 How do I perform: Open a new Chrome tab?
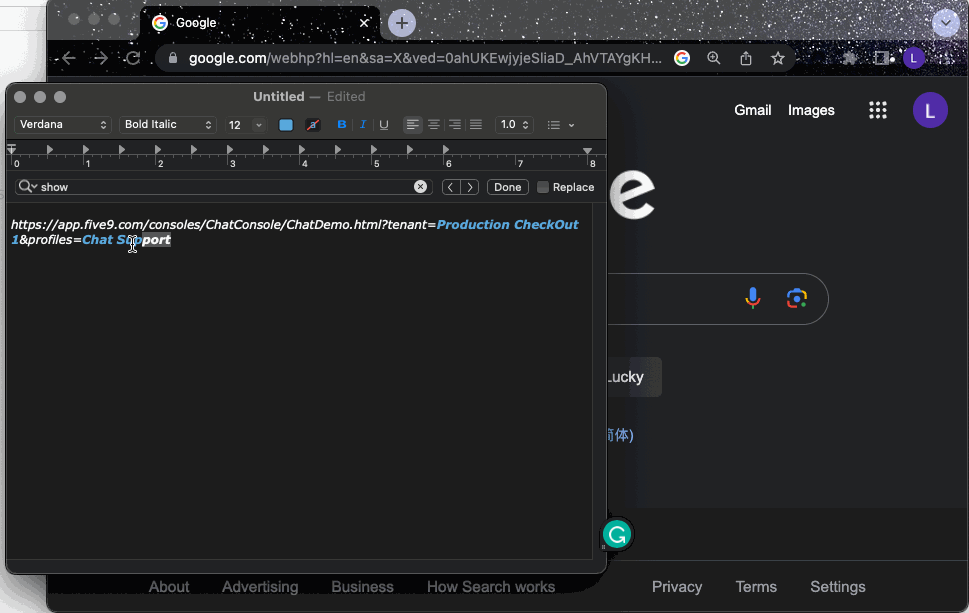[x=402, y=23]
